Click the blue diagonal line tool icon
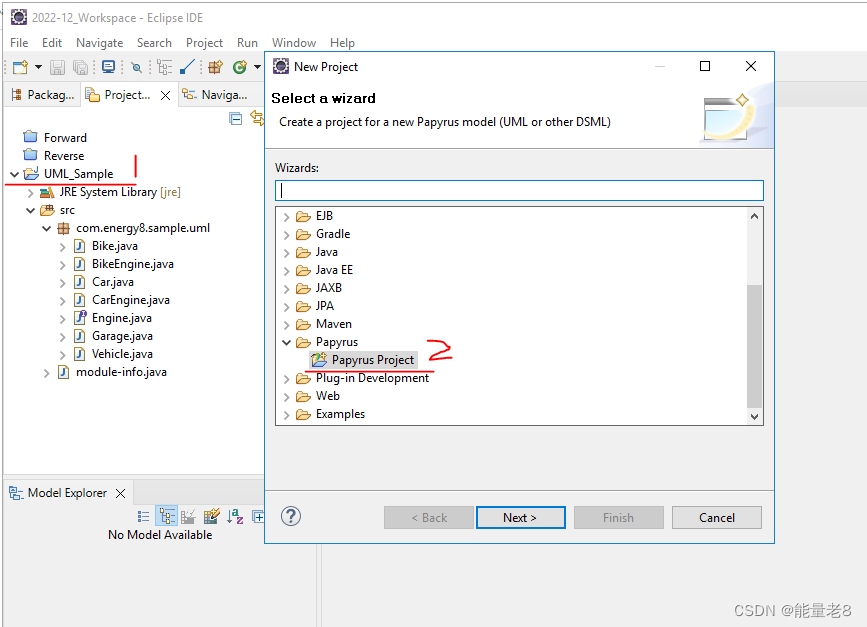 click(x=187, y=67)
